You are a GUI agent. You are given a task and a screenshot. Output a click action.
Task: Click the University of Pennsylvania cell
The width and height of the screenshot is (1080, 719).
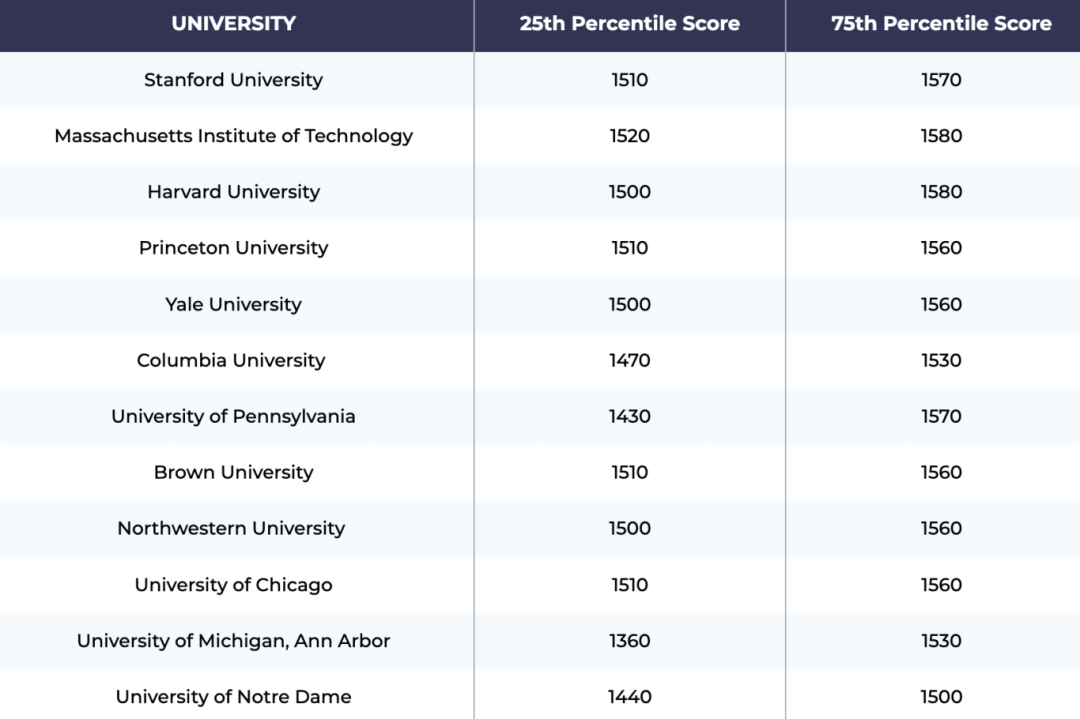(233, 416)
